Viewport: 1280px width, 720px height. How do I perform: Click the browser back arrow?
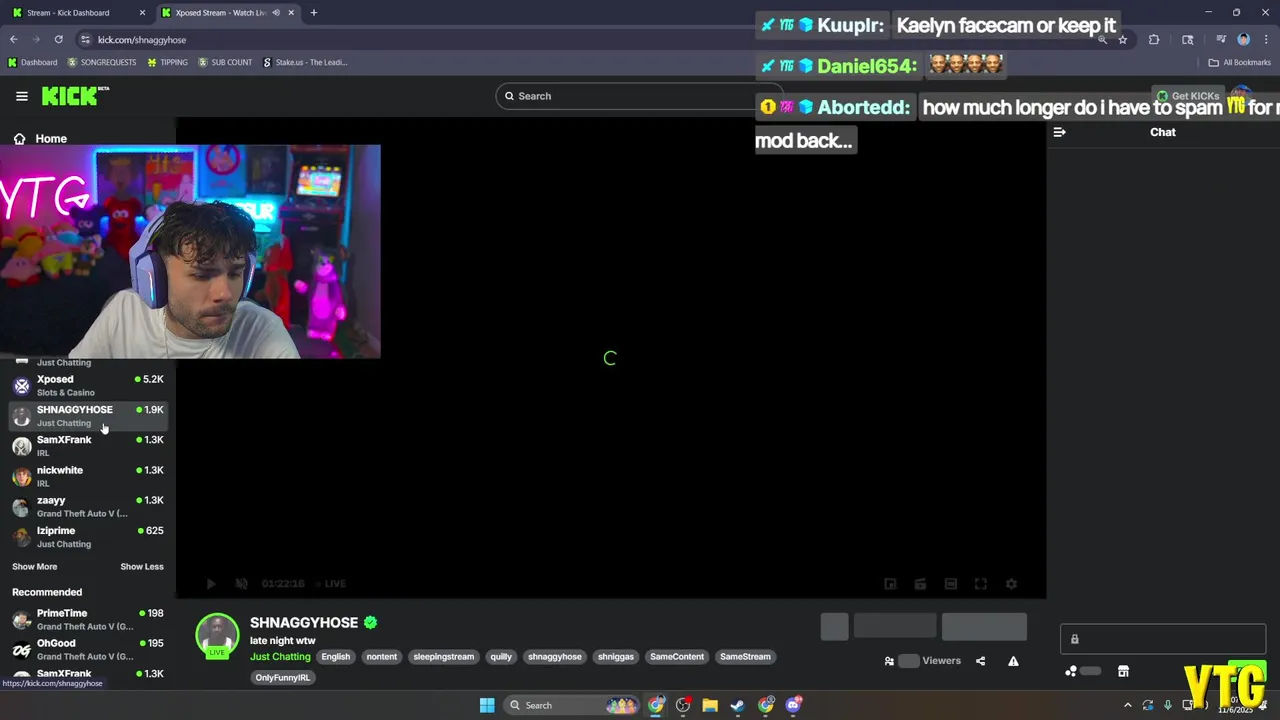(x=13, y=40)
